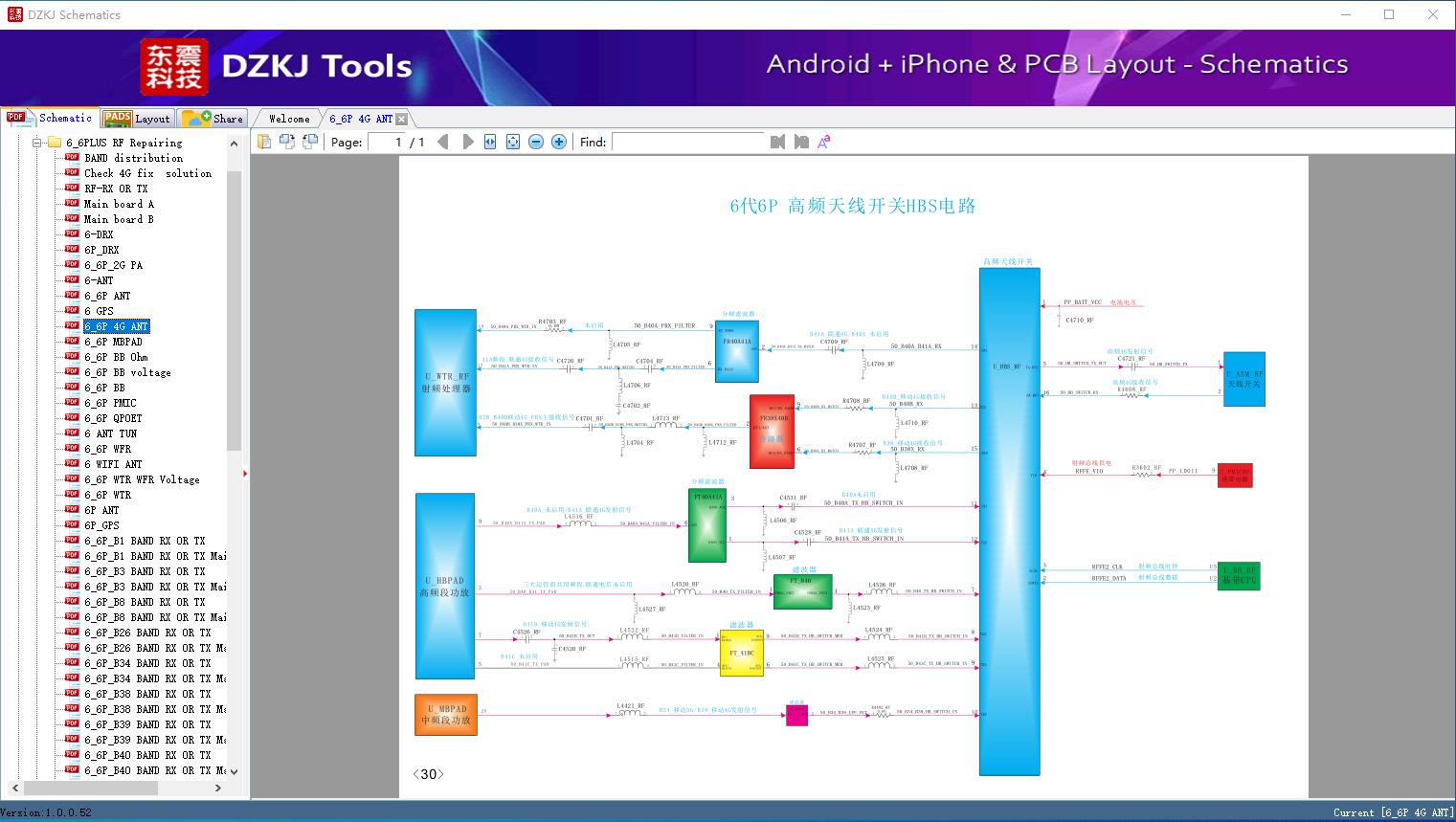Click the page number field

387,142
